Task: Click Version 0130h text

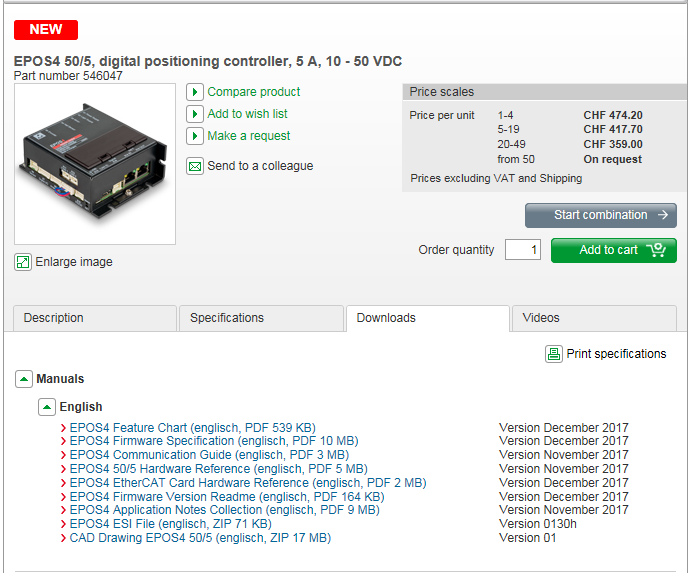Action: (x=538, y=524)
